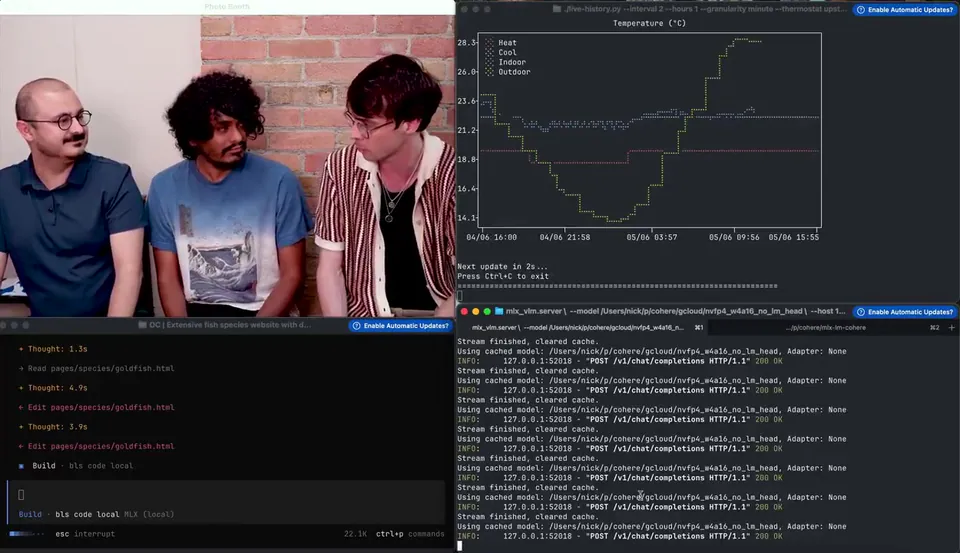The width and height of the screenshot is (960, 553).
Task: Click the Heat legend marker in chart
Action: click(489, 43)
